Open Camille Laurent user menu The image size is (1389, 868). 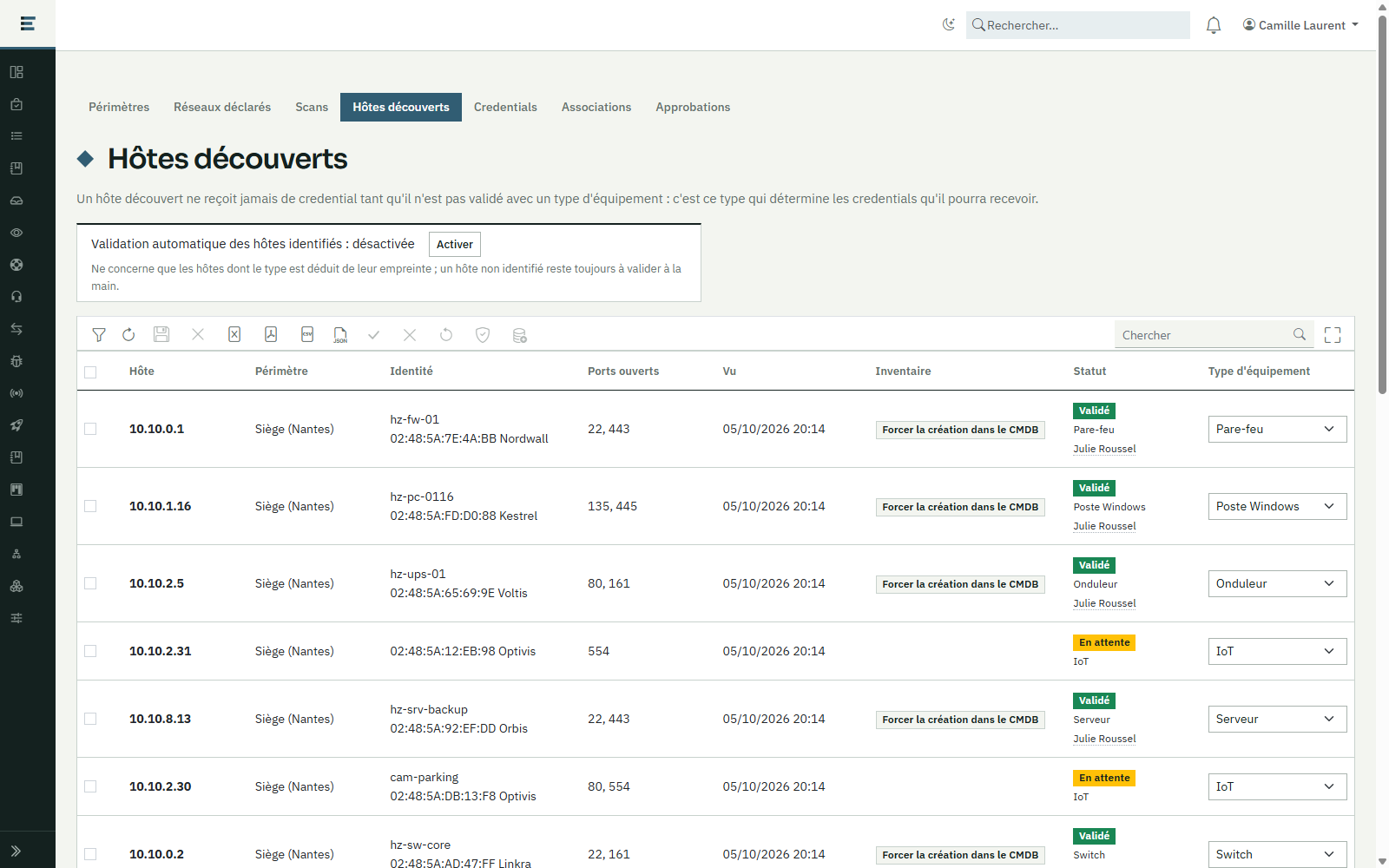1300,25
